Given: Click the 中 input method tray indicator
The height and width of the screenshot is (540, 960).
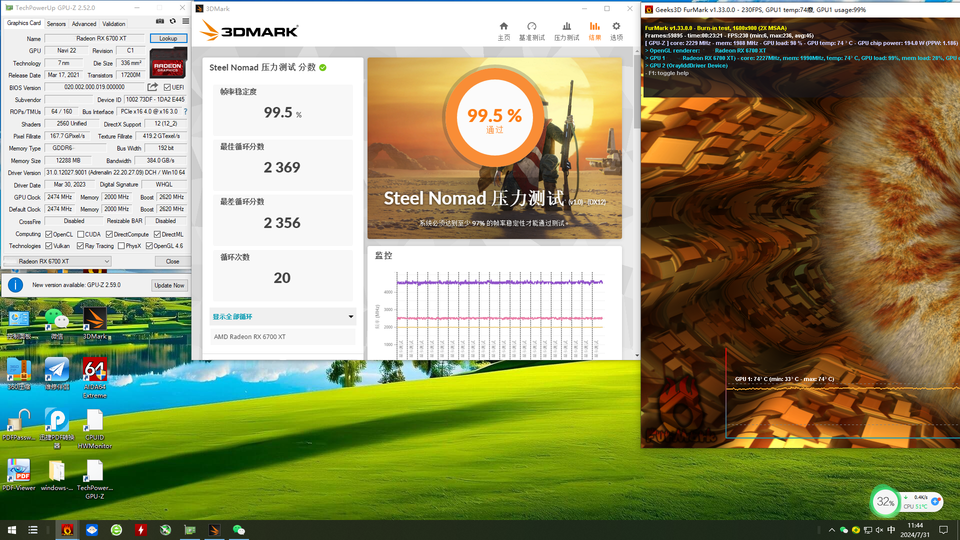Looking at the screenshot, I should [891, 530].
